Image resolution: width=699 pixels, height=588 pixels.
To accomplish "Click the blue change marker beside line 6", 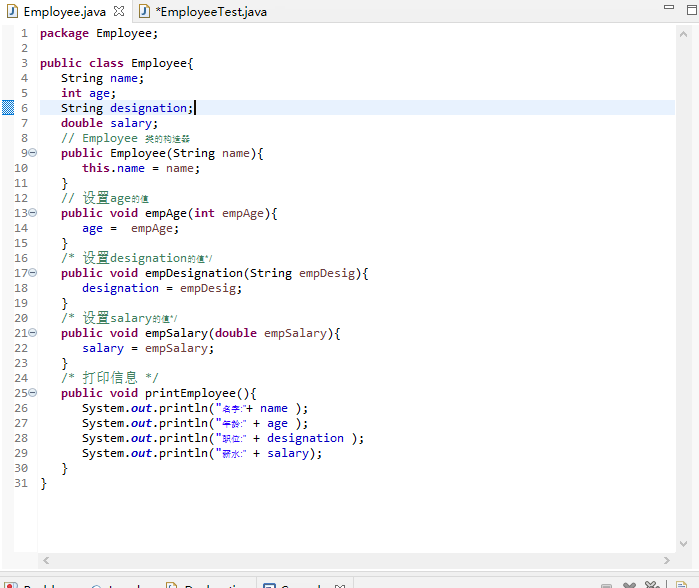I will 8,108.
